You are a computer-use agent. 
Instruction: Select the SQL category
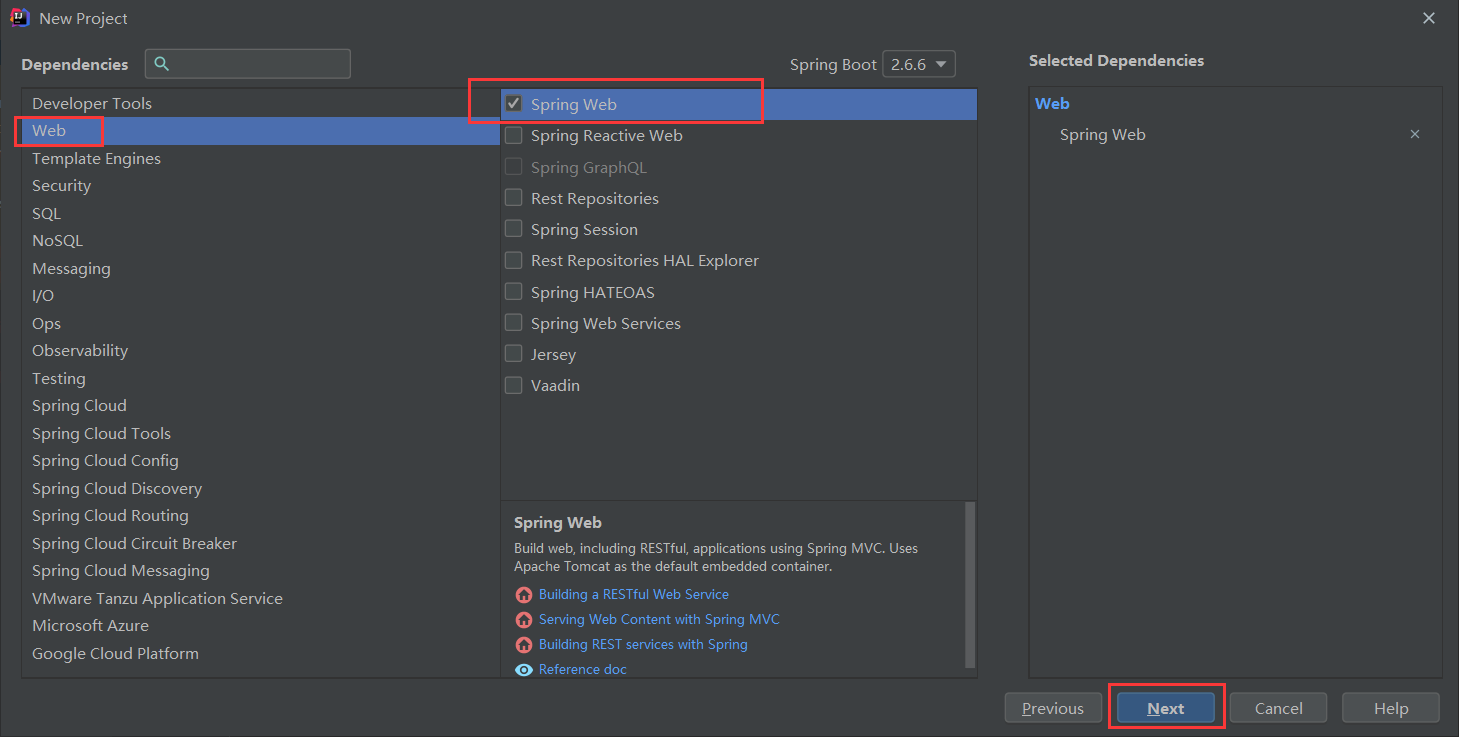260,213
